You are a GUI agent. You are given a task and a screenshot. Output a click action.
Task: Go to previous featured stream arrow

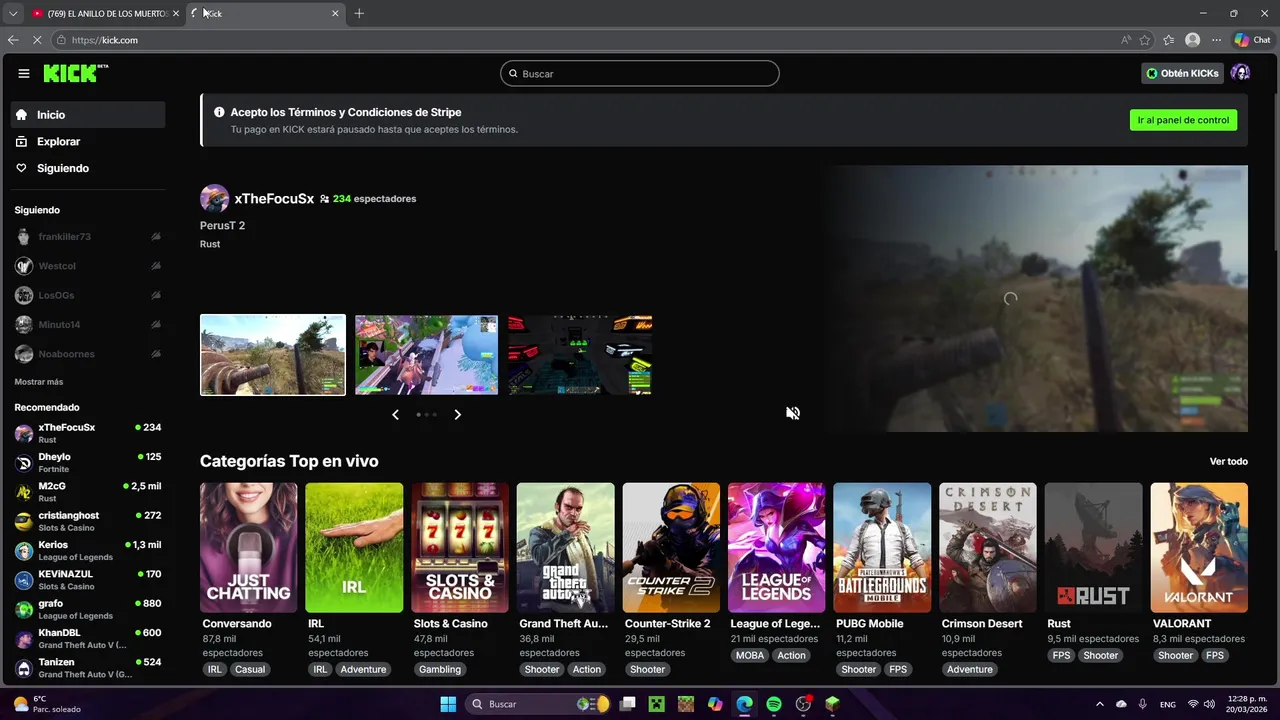click(395, 414)
